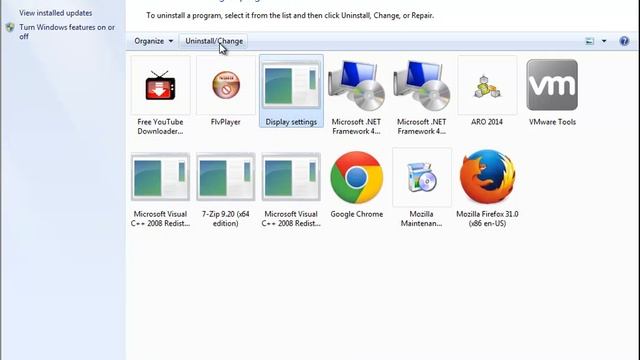Select the first Microsoft Visual C++ 2008 Redistributable icon
The width and height of the screenshot is (640, 360).
pyautogui.click(x=160, y=177)
